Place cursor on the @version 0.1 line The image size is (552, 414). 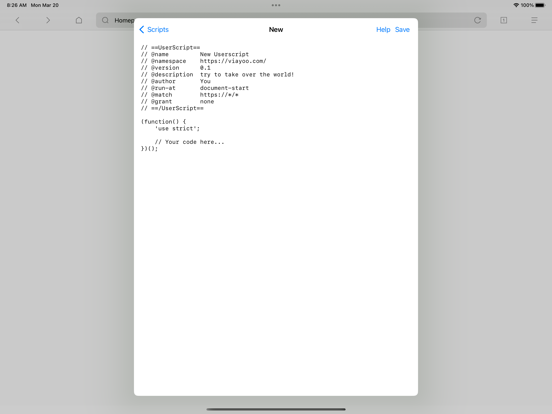[x=176, y=68]
